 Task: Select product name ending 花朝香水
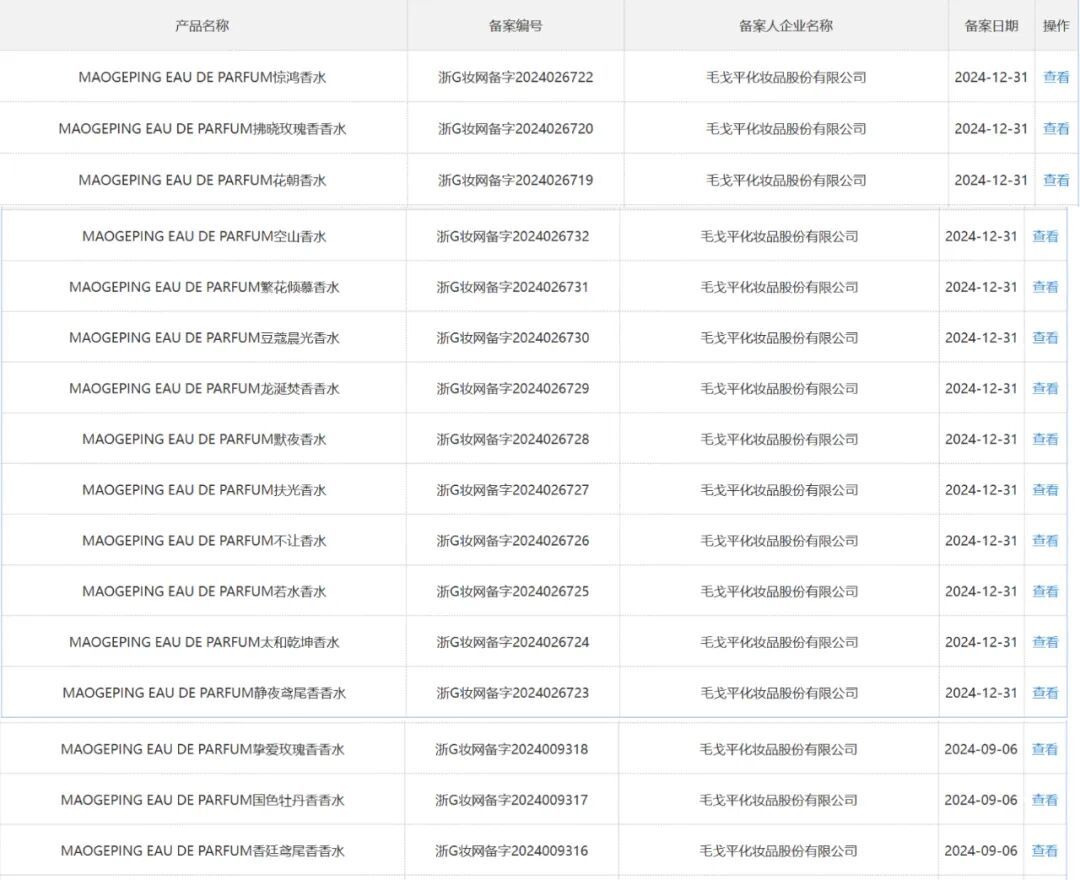tap(202, 180)
